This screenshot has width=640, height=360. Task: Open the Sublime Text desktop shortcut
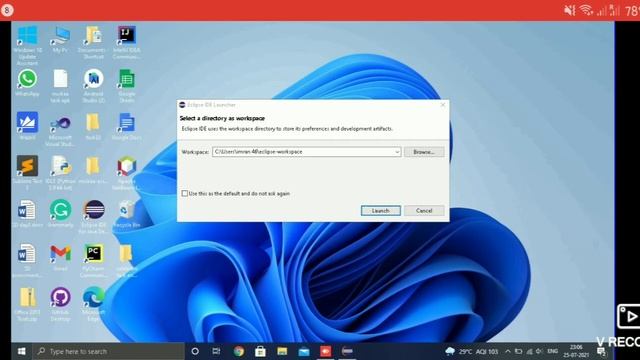point(27,173)
